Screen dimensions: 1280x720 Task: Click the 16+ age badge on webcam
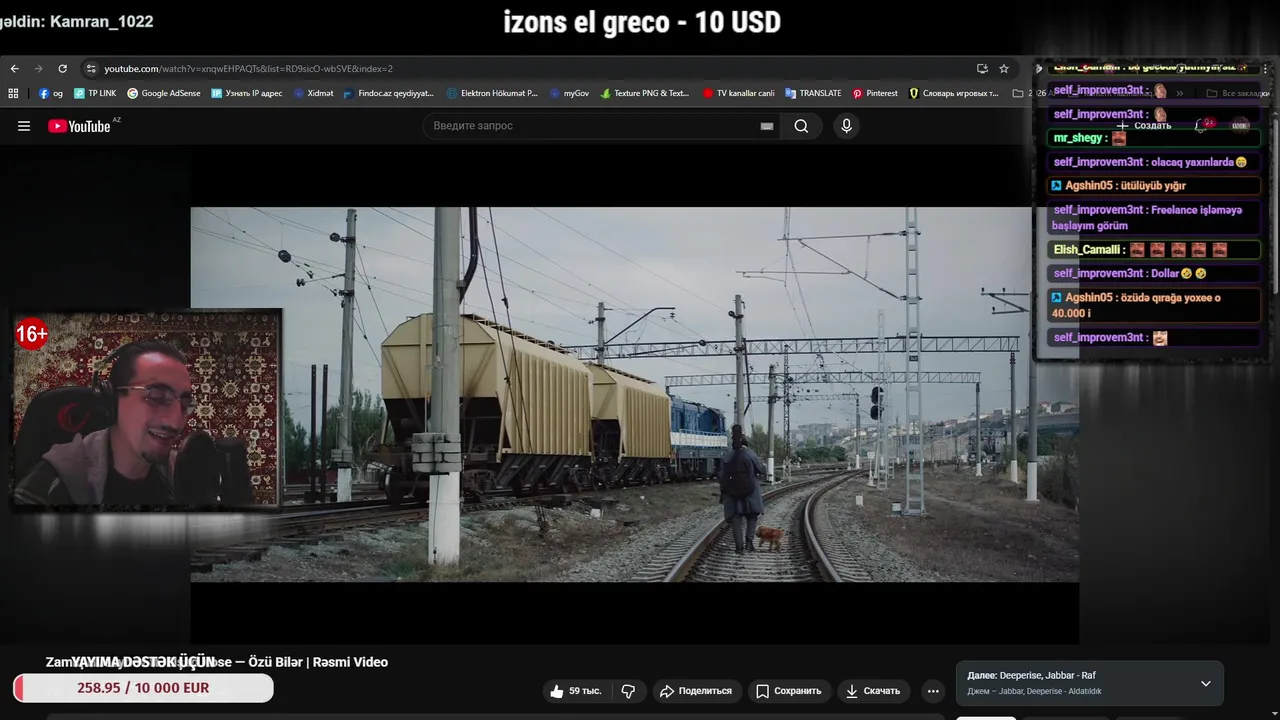tap(31, 334)
